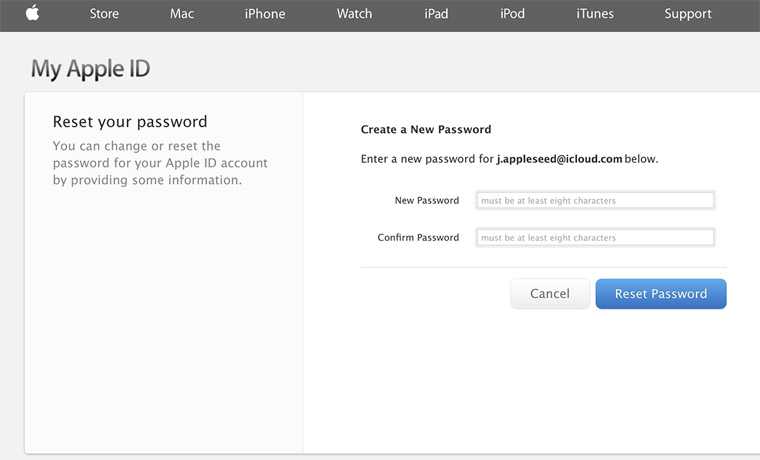Navigate to the iPad page
760x460 pixels.
coord(436,14)
